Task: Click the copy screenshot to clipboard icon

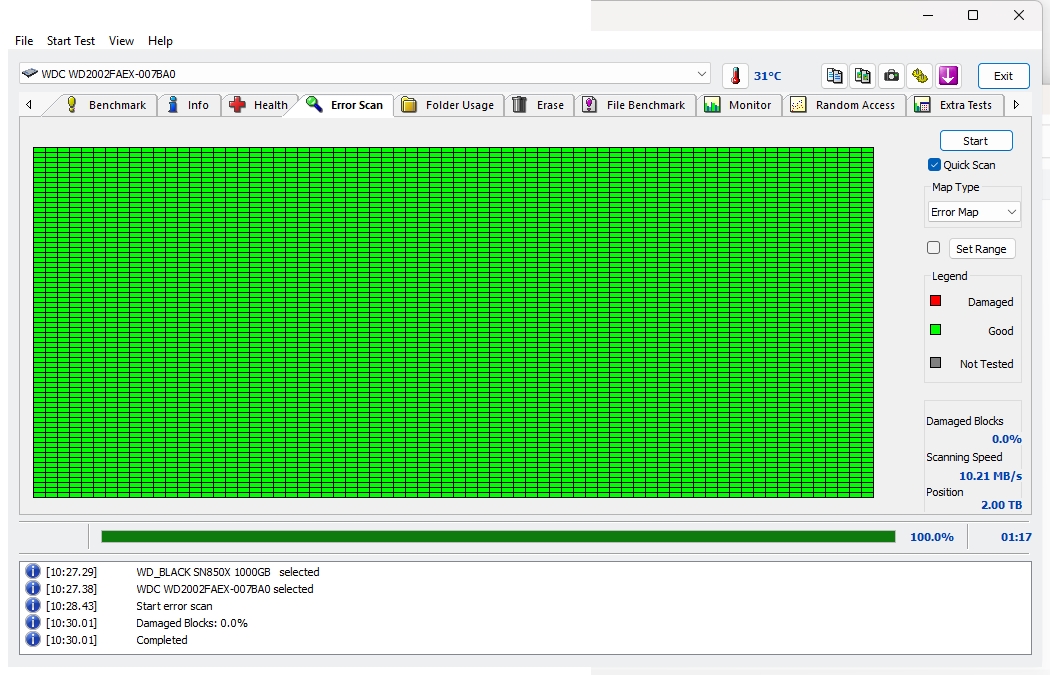Action: click(x=862, y=76)
